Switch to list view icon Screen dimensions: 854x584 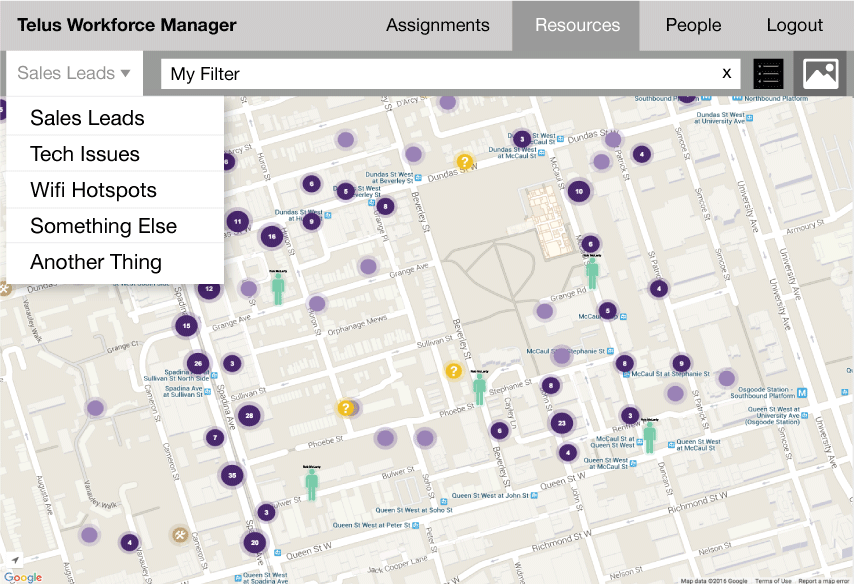click(x=768, y=74)
